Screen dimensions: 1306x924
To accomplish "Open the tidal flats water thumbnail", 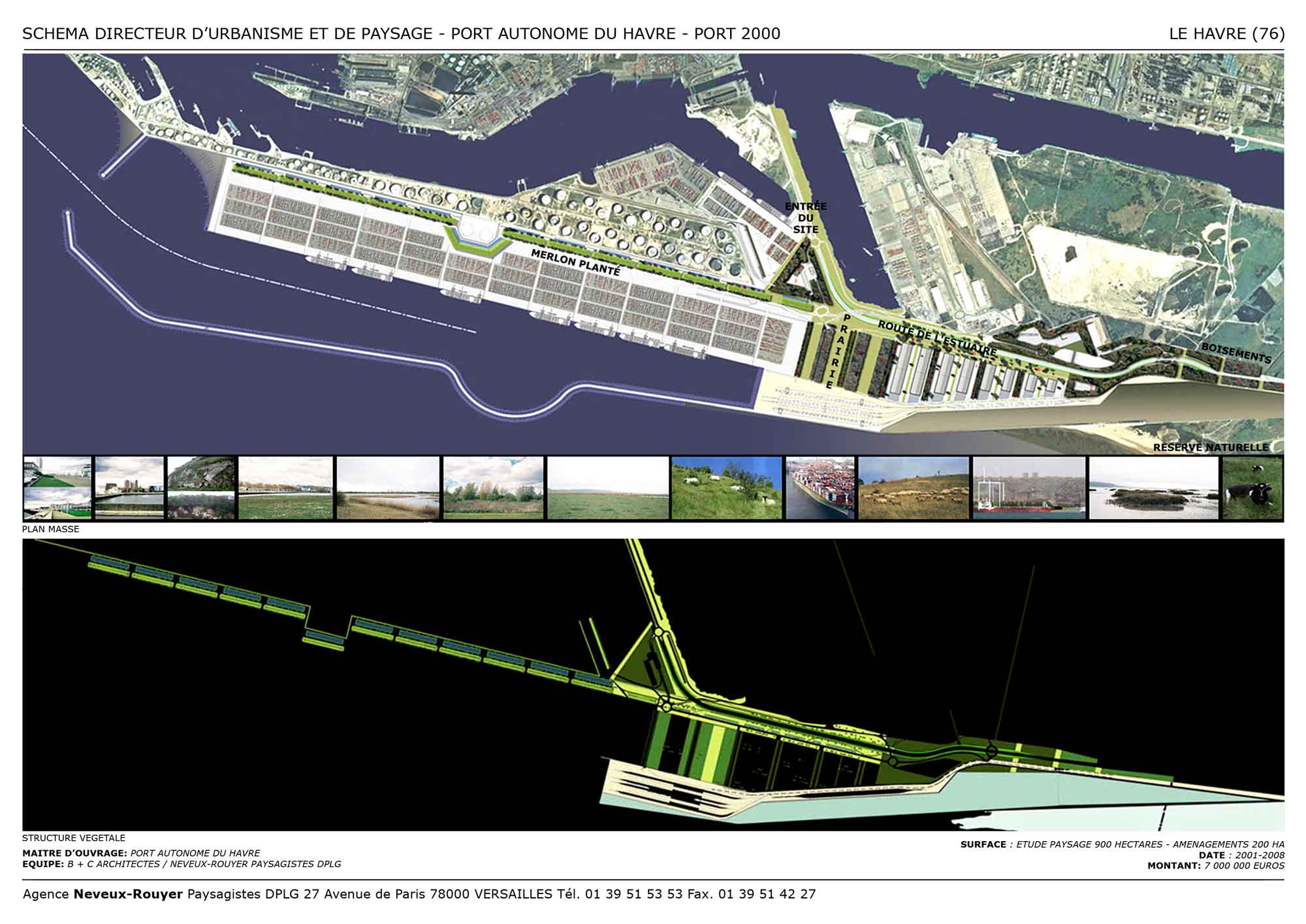I will [1153, 488].
